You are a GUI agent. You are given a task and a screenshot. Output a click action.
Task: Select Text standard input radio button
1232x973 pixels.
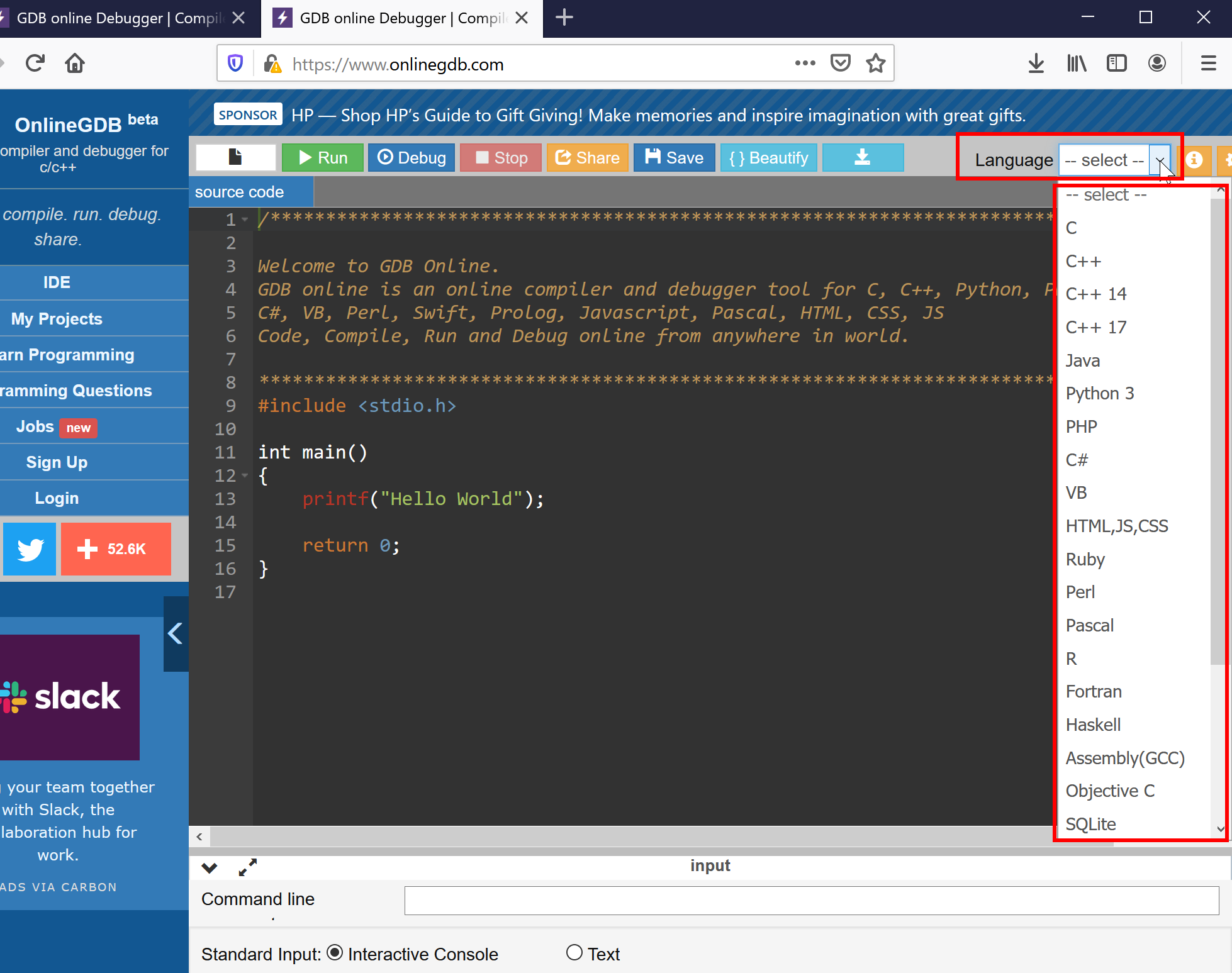click(x=574, y=953)
